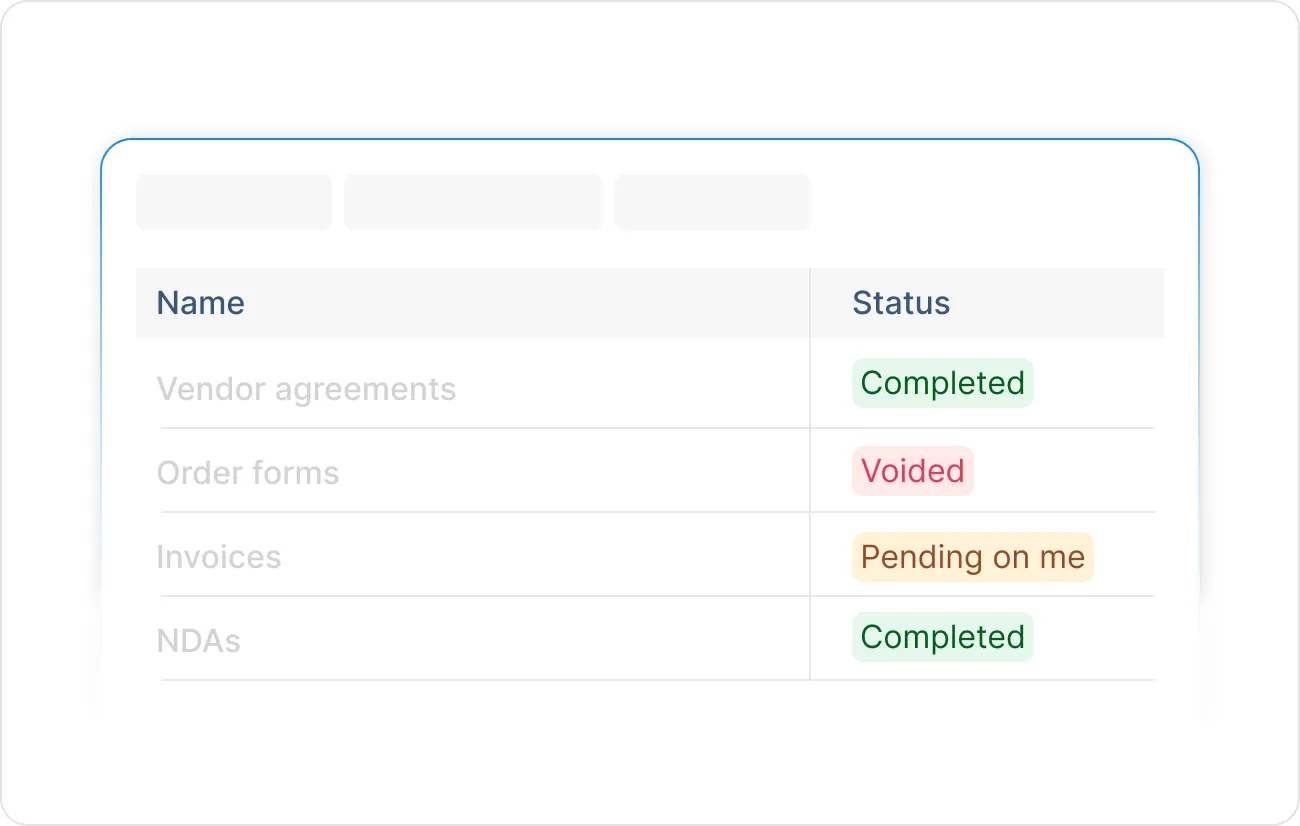Click the Vendor agreements name text

(x=306, y=388)
